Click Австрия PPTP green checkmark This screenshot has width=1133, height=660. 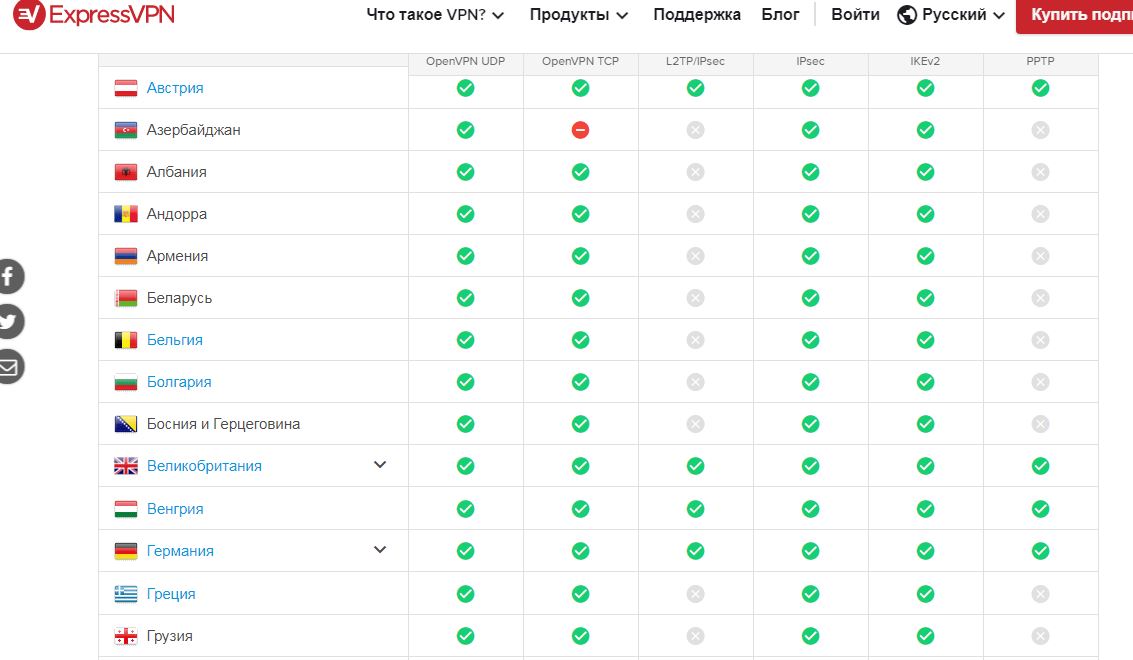(x=1040, y=88)
